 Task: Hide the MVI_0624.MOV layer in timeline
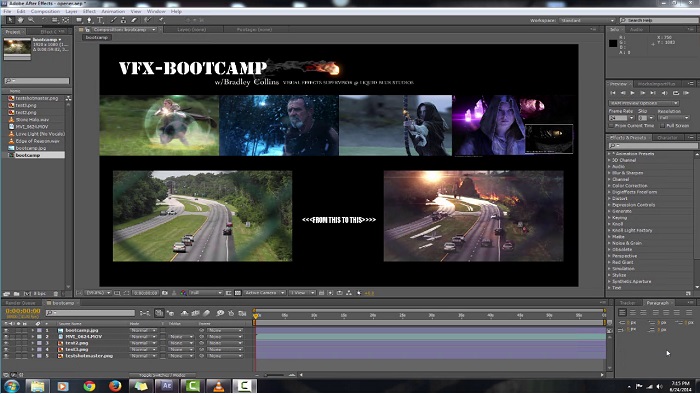pyautogui.click(x=6, y=336)
